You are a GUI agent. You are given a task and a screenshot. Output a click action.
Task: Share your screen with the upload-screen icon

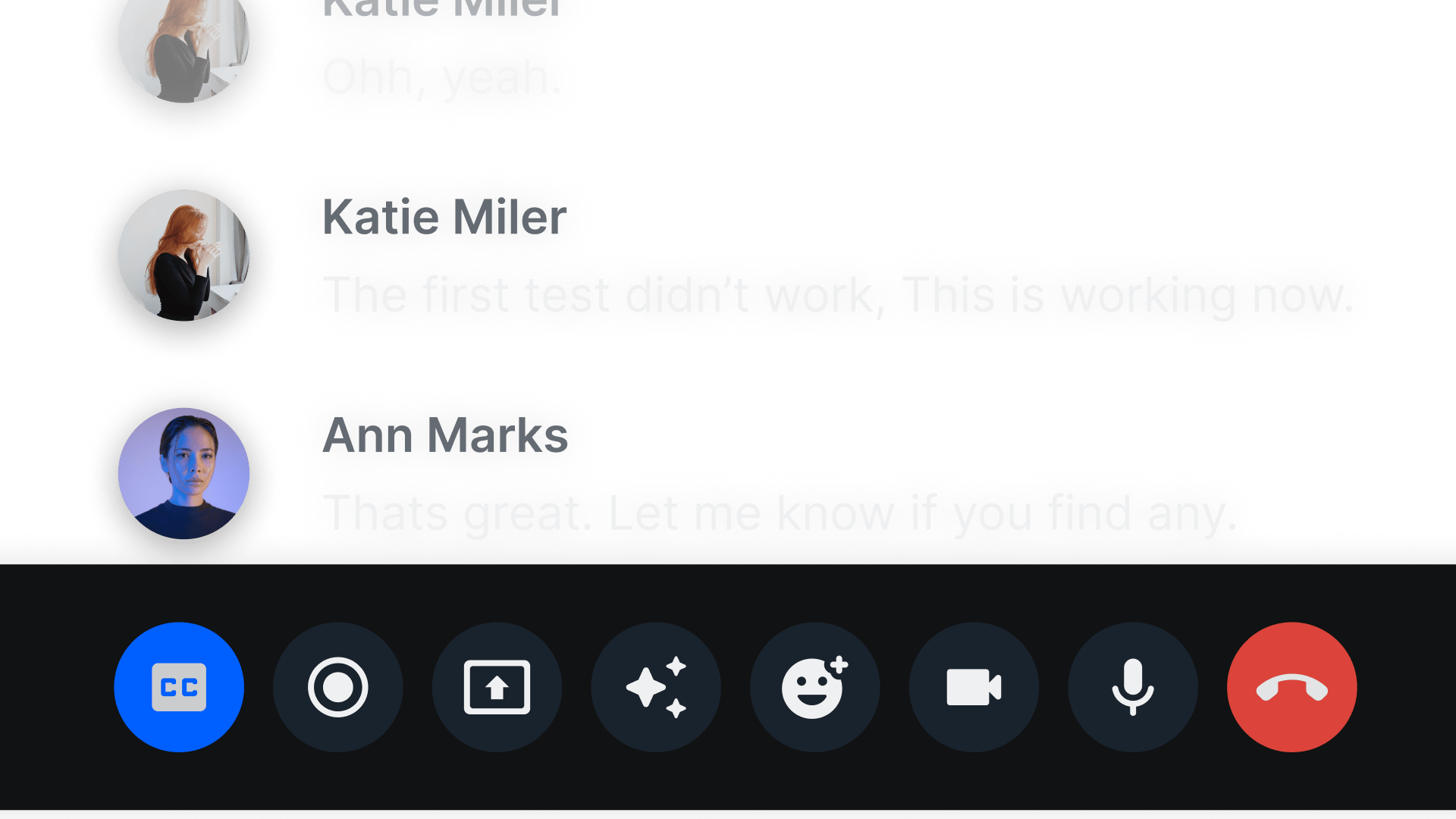point(497,687)
